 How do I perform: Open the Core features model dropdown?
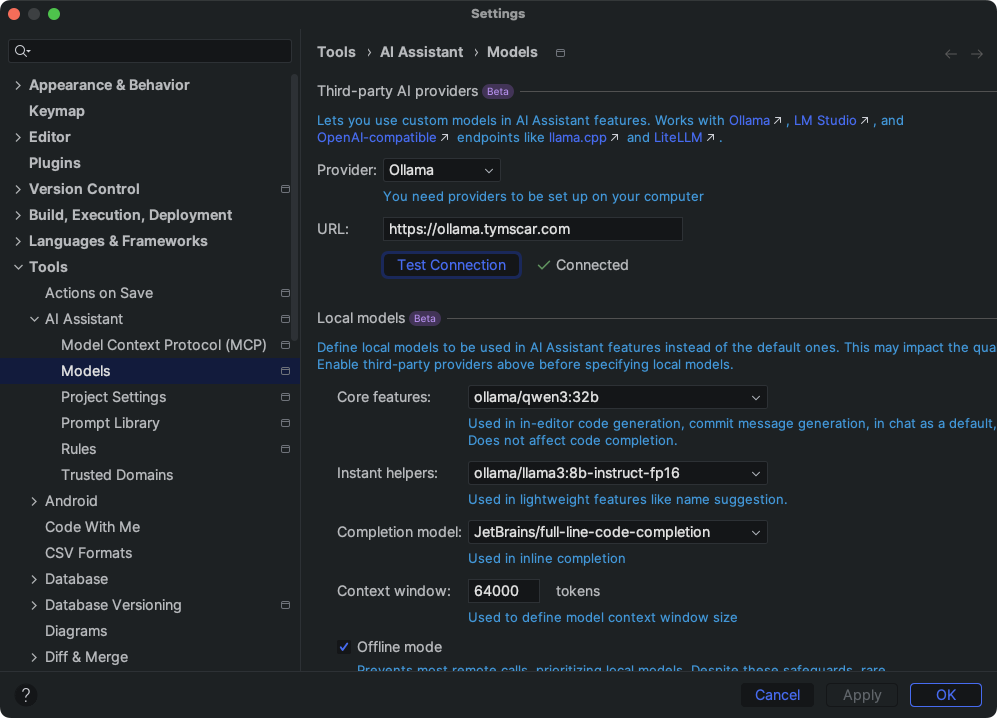[617, 397]
